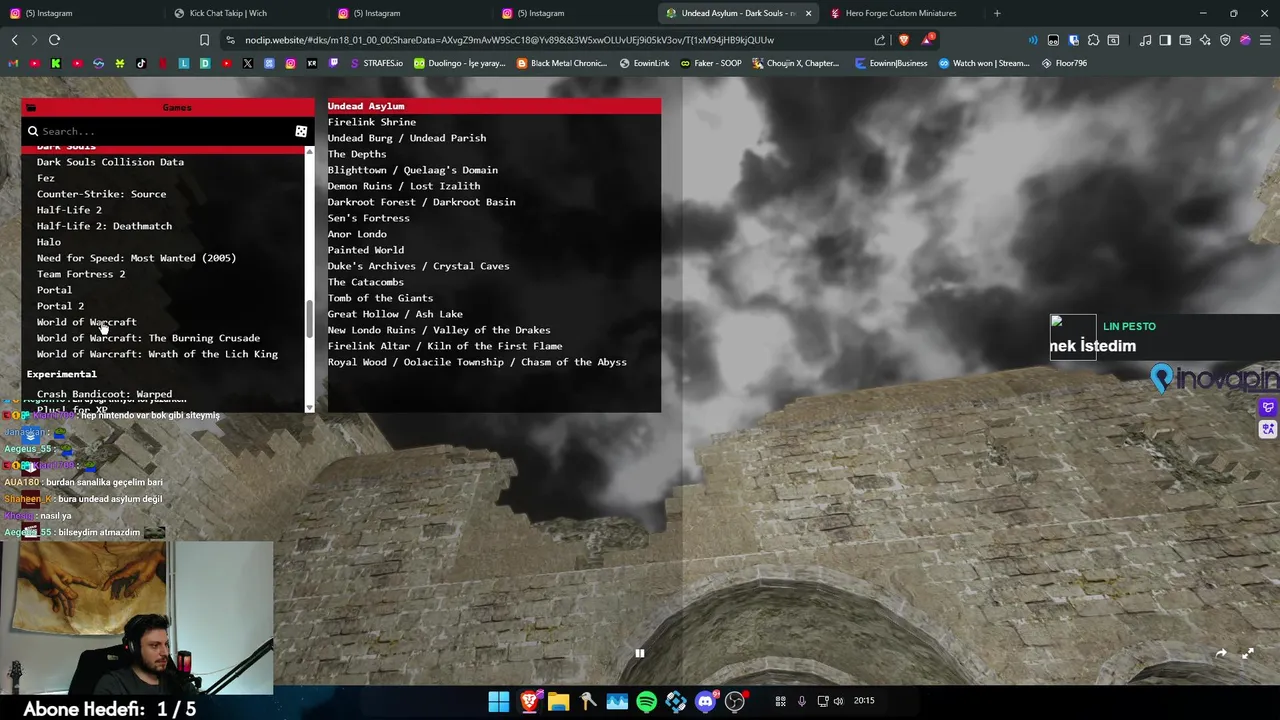The width and height of the screenshot is (1280, 720).
Task: Load Sen's Fortress scene
Action: (x=368, y=218)
